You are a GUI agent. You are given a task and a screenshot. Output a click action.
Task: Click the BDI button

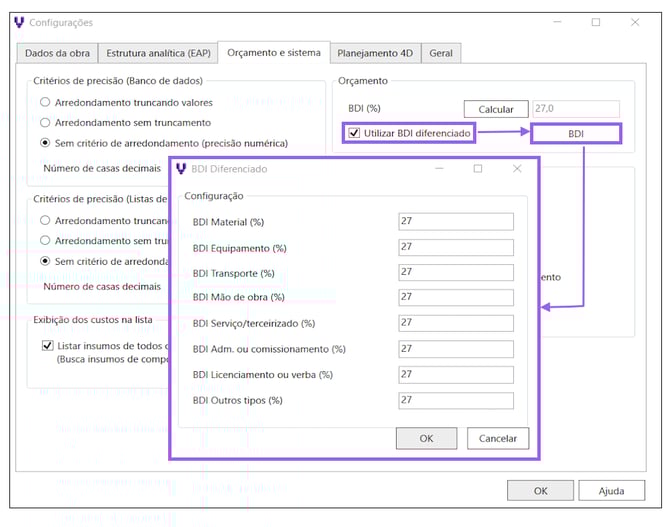point(576,133)
